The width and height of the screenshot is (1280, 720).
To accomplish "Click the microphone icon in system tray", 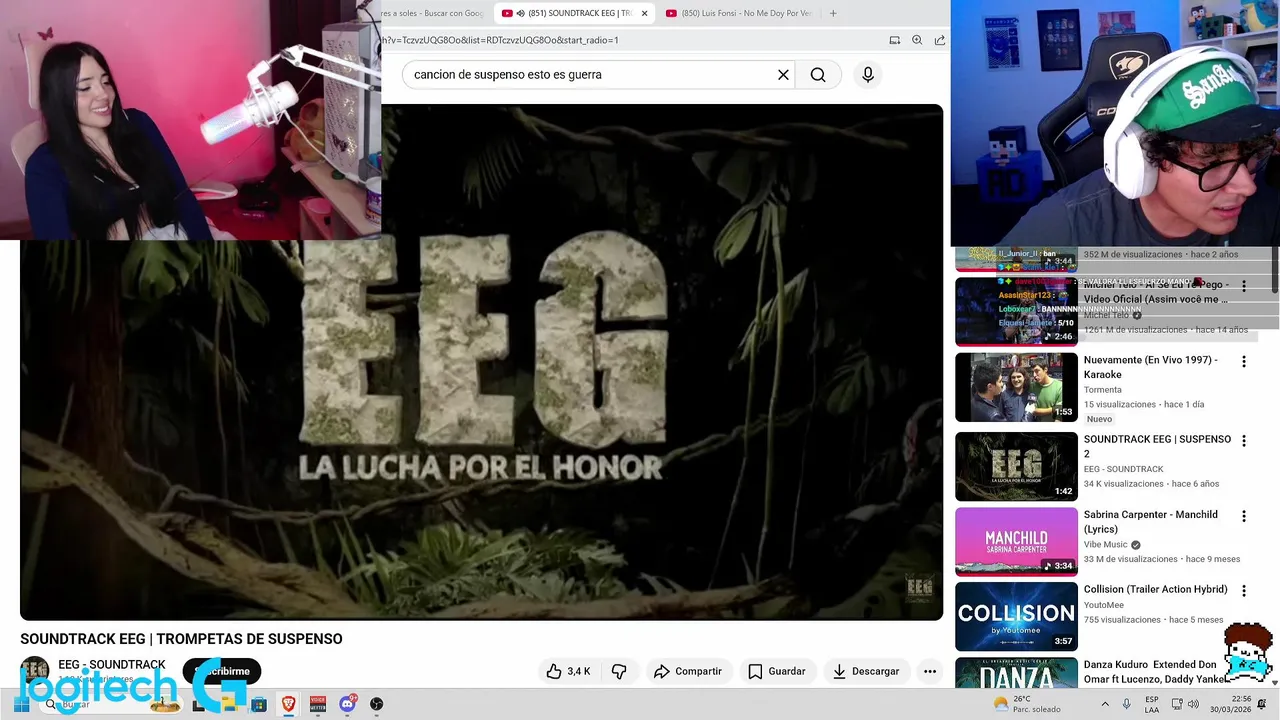I will [x=1126, y=704].
